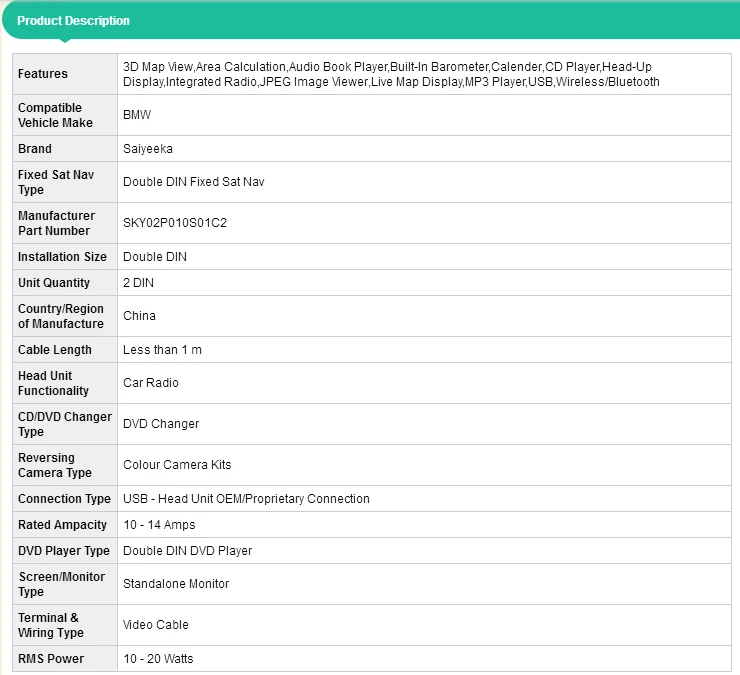The width and height of the screenshot is (740, 675).
Task: Click the 'Car Radio' value
Action: click(x=151, y=383)
